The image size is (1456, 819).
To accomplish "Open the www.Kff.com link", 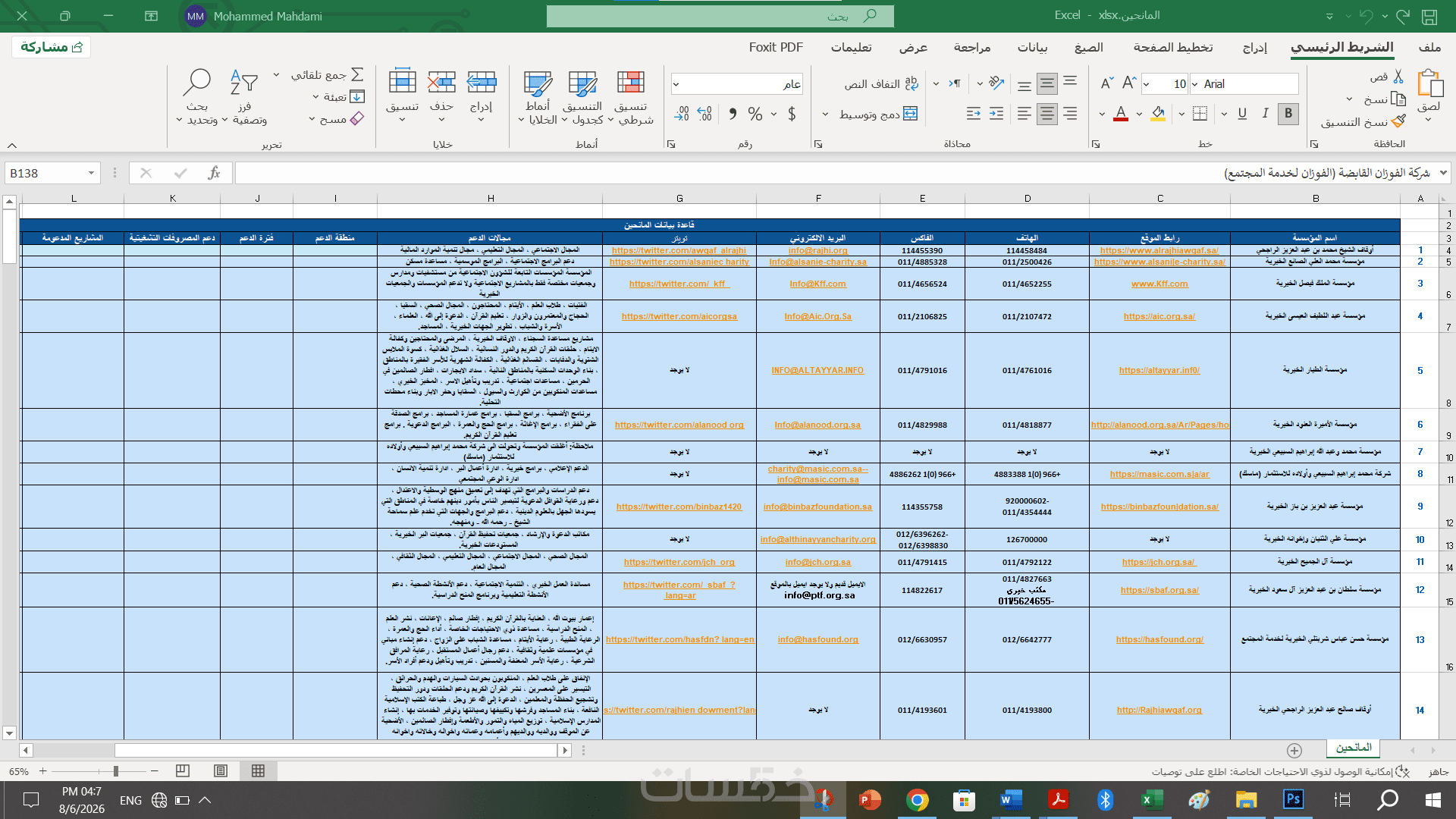I will pyautogui.click(x=1159, y=284).
